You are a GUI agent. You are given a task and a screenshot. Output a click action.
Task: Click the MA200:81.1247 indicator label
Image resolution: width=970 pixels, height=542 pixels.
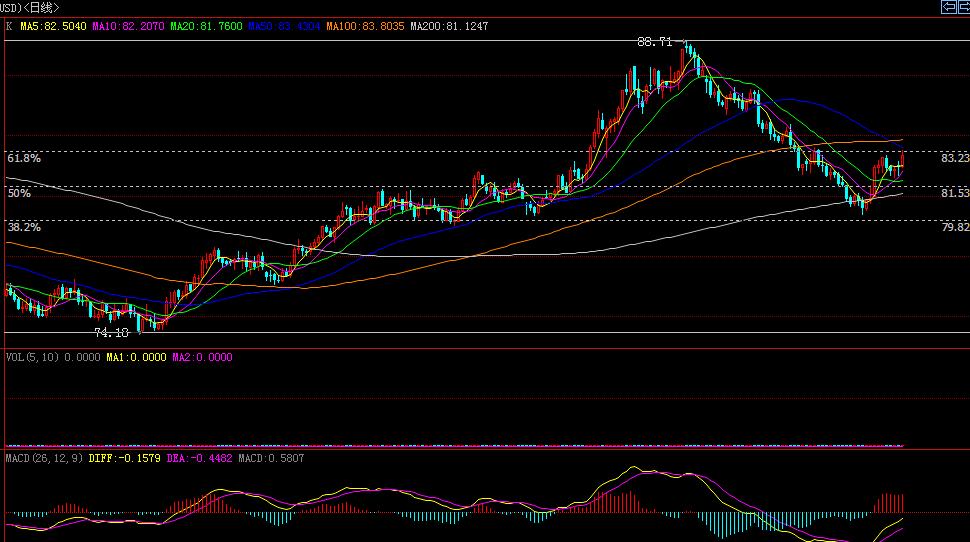pos(449,27)
